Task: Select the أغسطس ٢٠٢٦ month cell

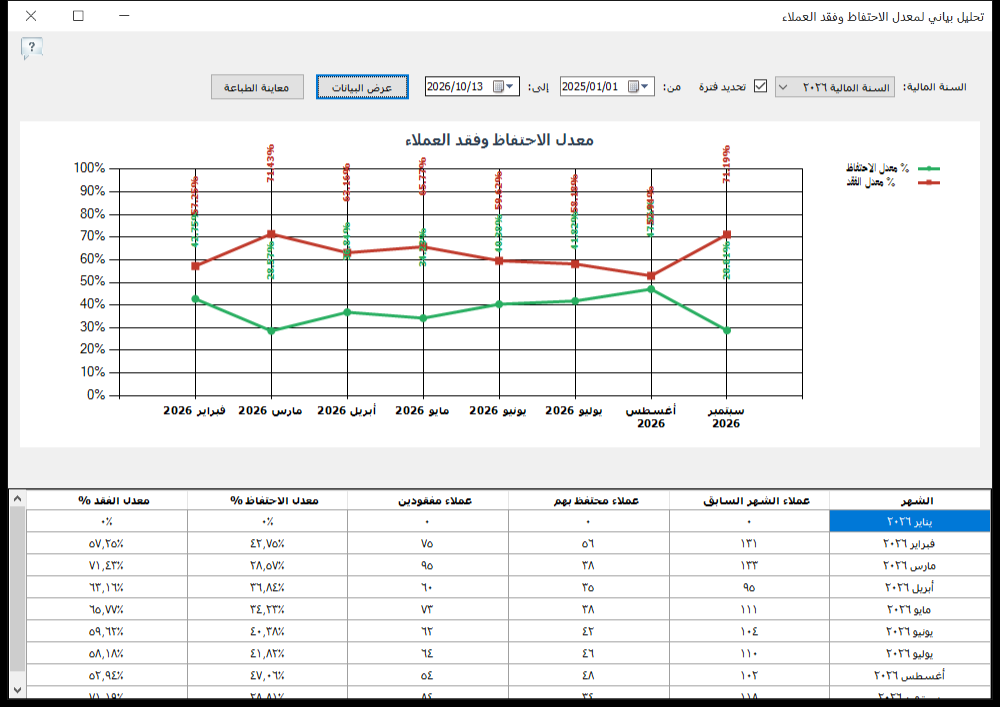Action: [909, 675]
